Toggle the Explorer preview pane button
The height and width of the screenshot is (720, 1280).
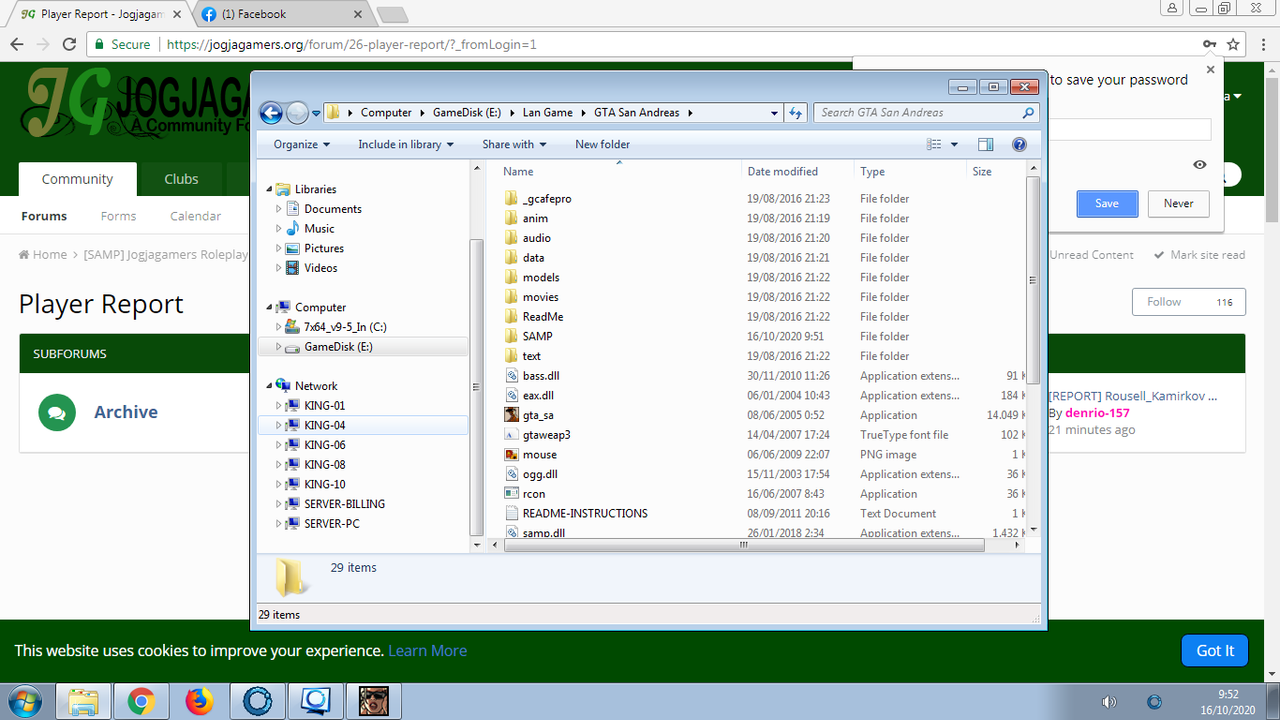(x=986, y=145)
